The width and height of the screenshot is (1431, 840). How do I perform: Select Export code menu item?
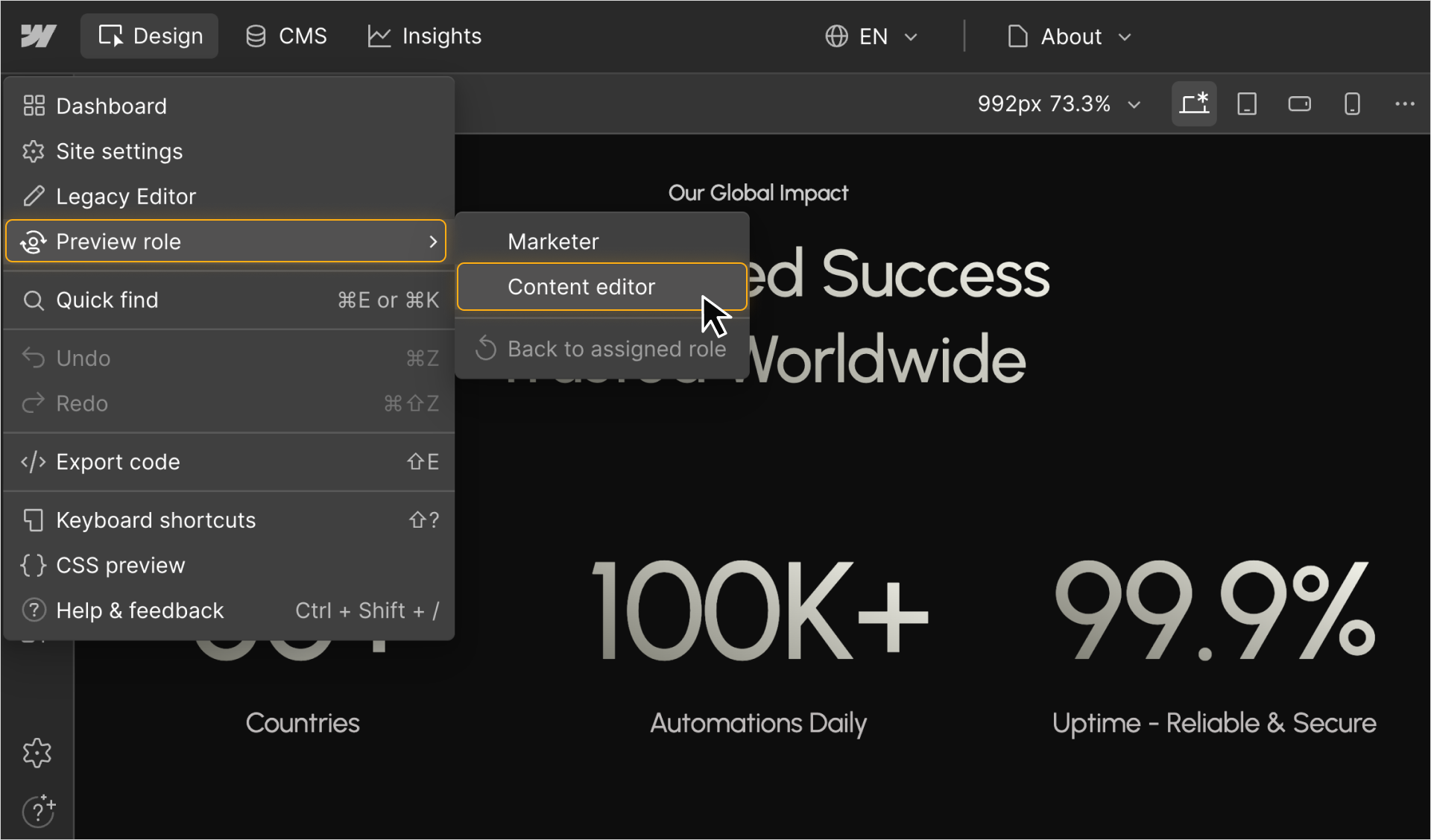click(118, 462)
